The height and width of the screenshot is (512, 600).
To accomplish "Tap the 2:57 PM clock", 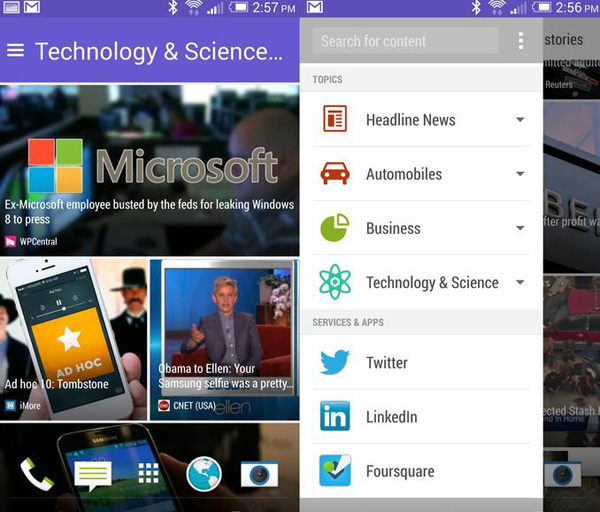I will (x=274, y=7).
